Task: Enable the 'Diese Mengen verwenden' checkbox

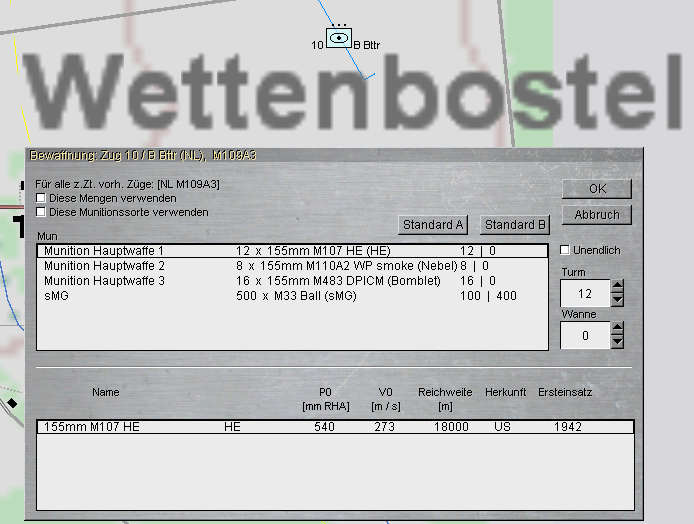Action: [x=41, y=199]
